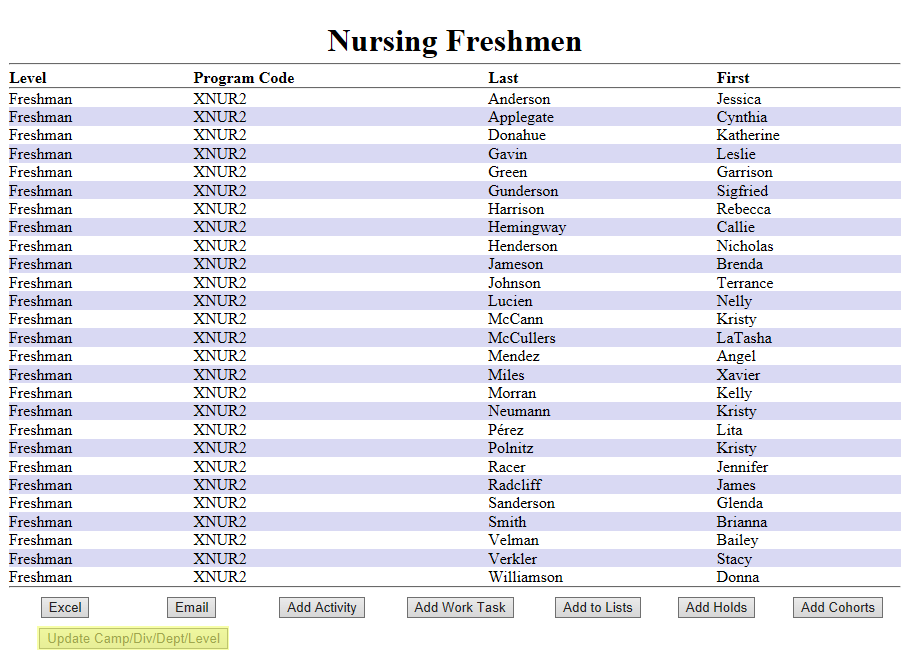Viewport: 908px width, 663px height.
Task: Add these students to Lists
Action: coord(597,607)
